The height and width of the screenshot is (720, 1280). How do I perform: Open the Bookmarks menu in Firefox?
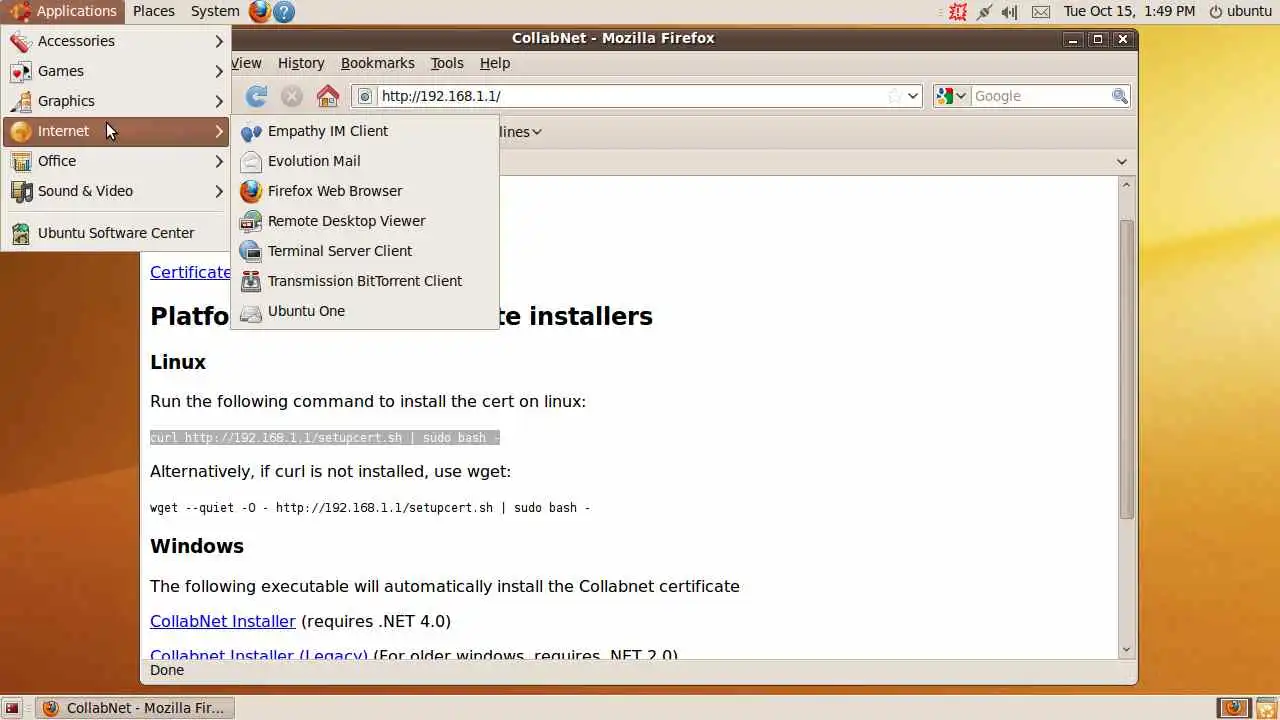377,63
